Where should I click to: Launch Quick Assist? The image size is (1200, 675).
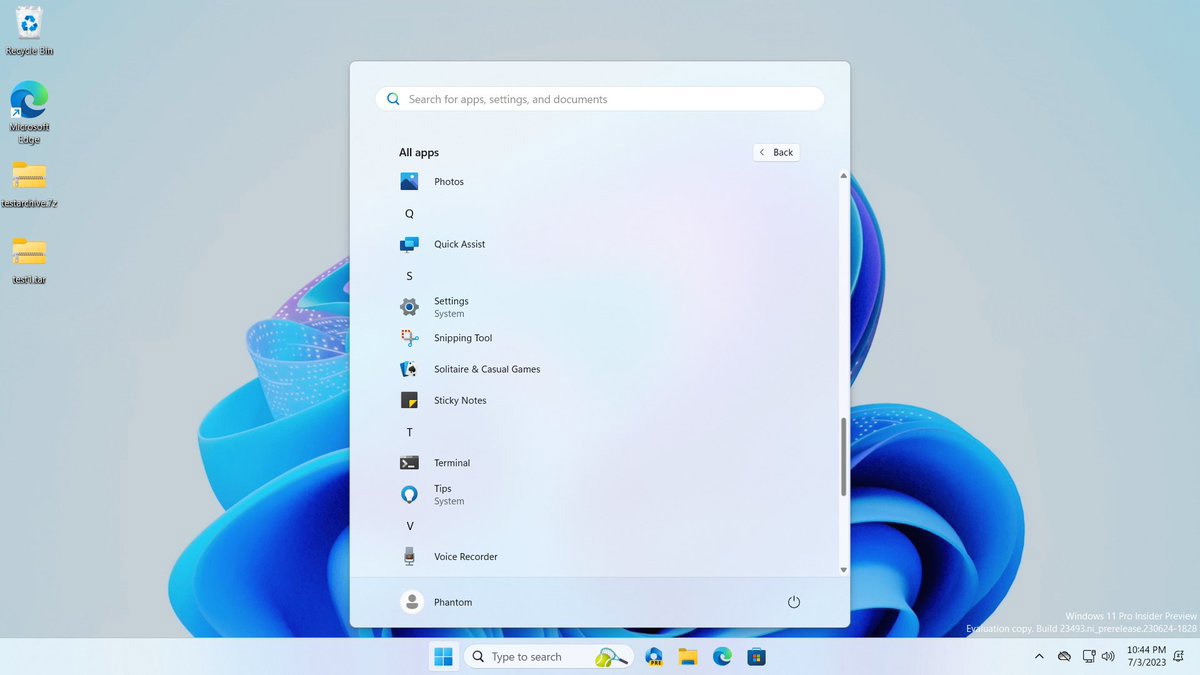tap(460, 243)
